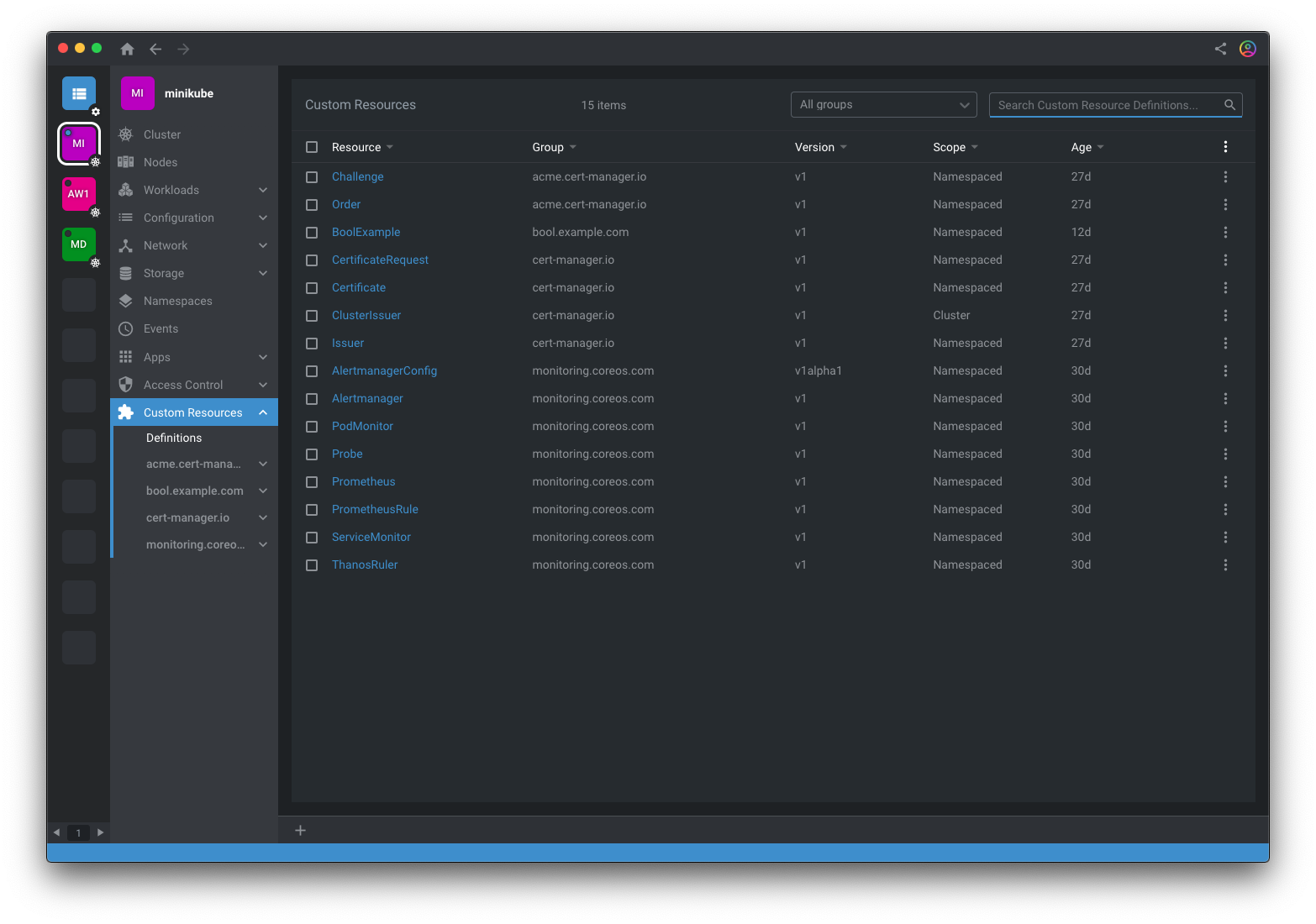Screen dimensions: 1316x924
Task: Open the table columns options menu
Action: click(1225, 146)
